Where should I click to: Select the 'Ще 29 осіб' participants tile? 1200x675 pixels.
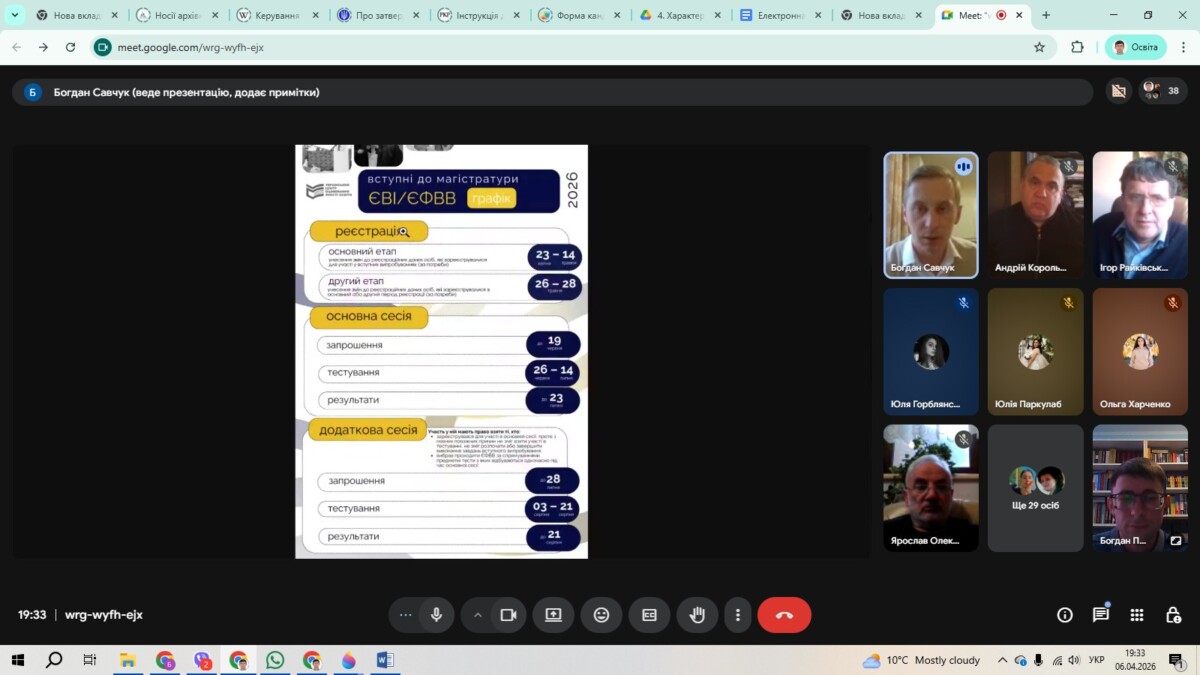coord(1035,488)
